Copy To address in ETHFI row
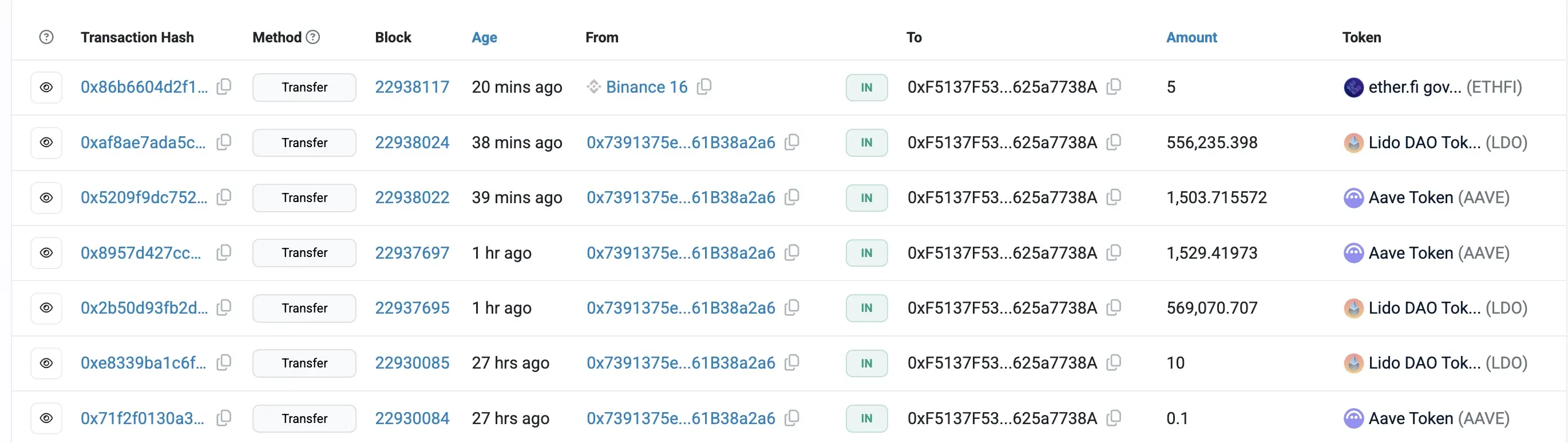The width and height of the screenshot is (1568, 443). [1114, 87]
